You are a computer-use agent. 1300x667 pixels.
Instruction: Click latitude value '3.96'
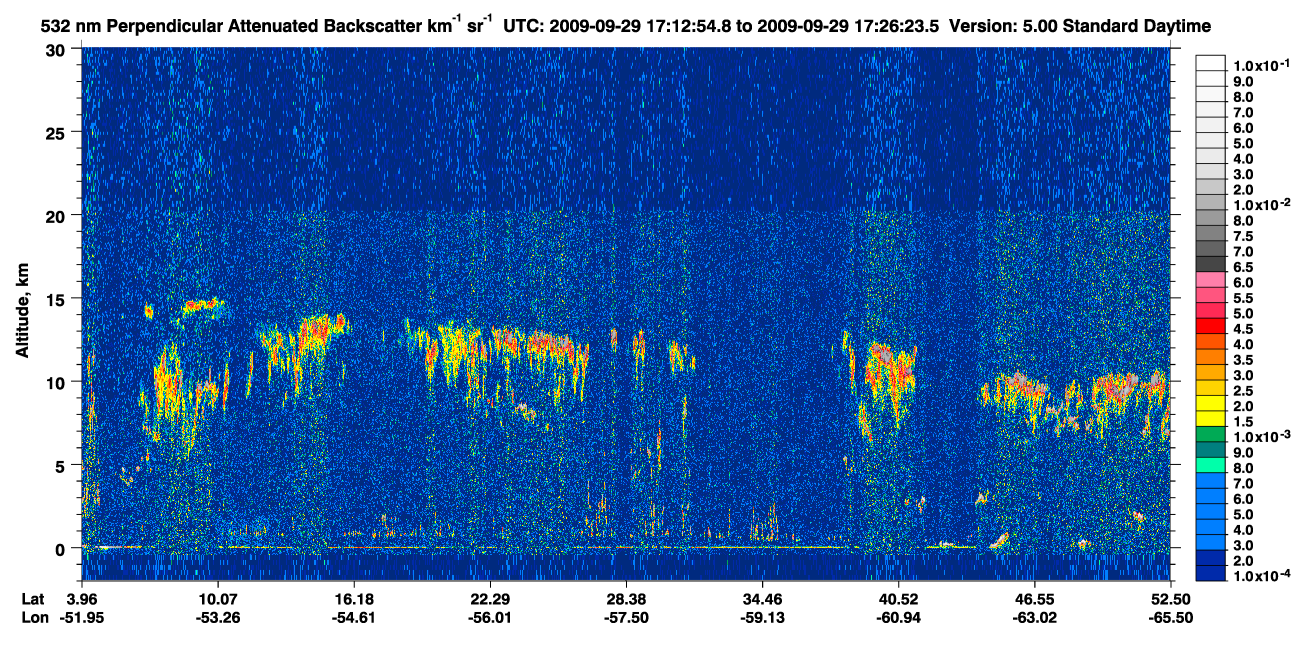82,598
